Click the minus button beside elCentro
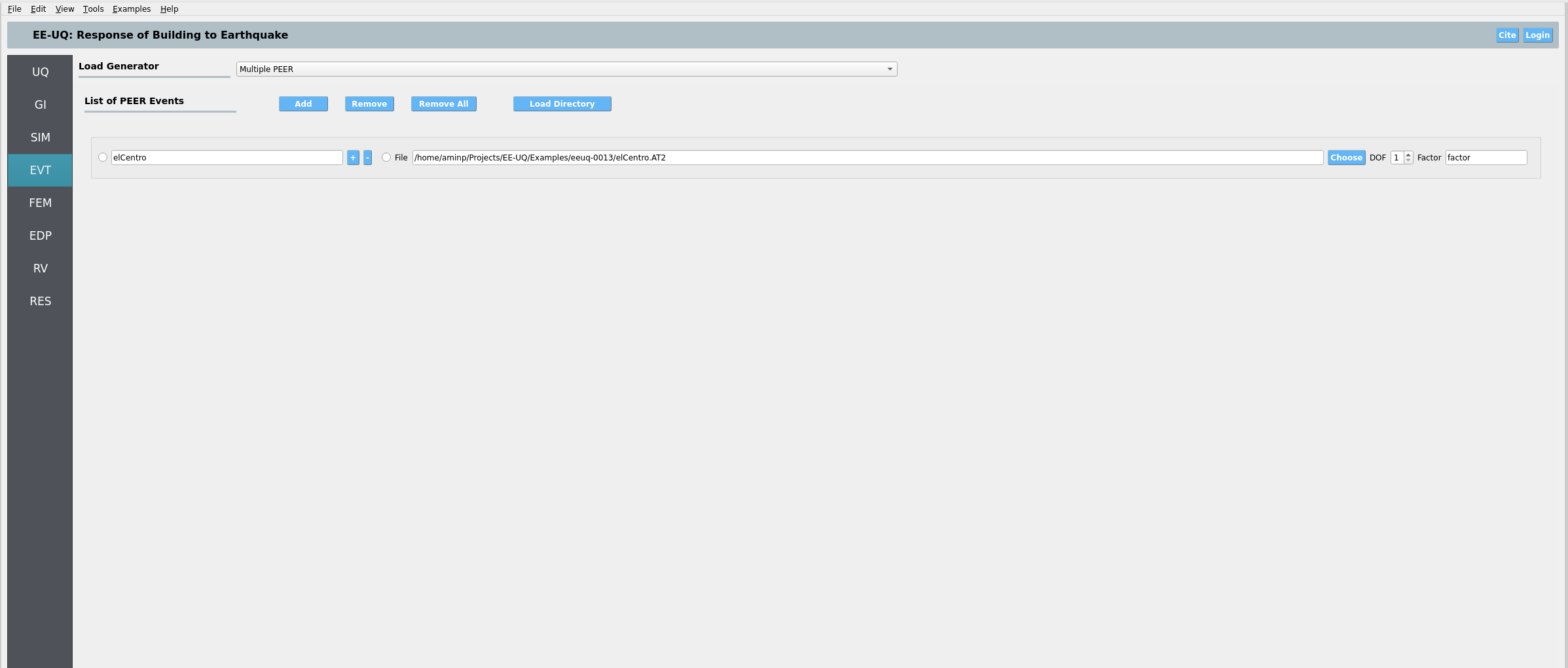The height and width of the screenshot is (668, 1568). (x=367, y=158)
